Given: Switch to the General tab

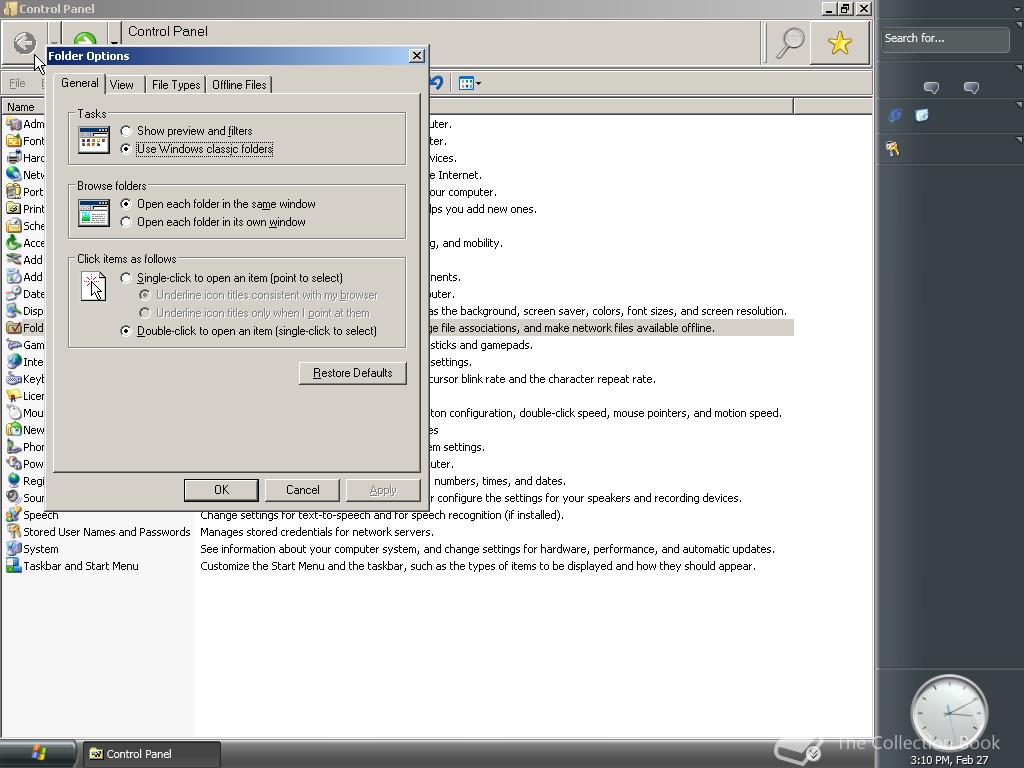Looking at the screenshot, I should (80, 83).
